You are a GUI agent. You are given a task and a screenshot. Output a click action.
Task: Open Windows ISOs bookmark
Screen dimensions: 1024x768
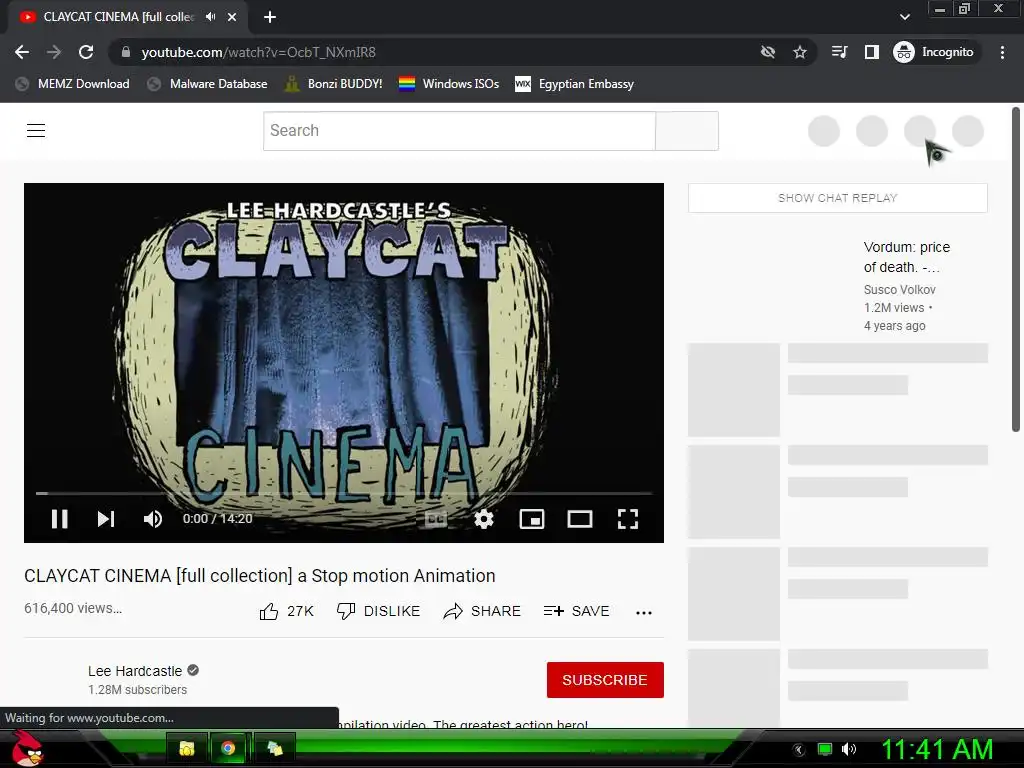click(449, 84)
